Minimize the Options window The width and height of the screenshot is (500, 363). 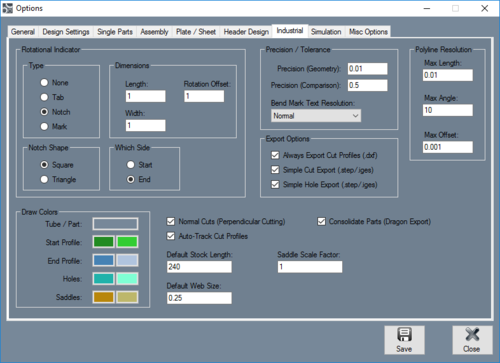click(x=427, y=8)
